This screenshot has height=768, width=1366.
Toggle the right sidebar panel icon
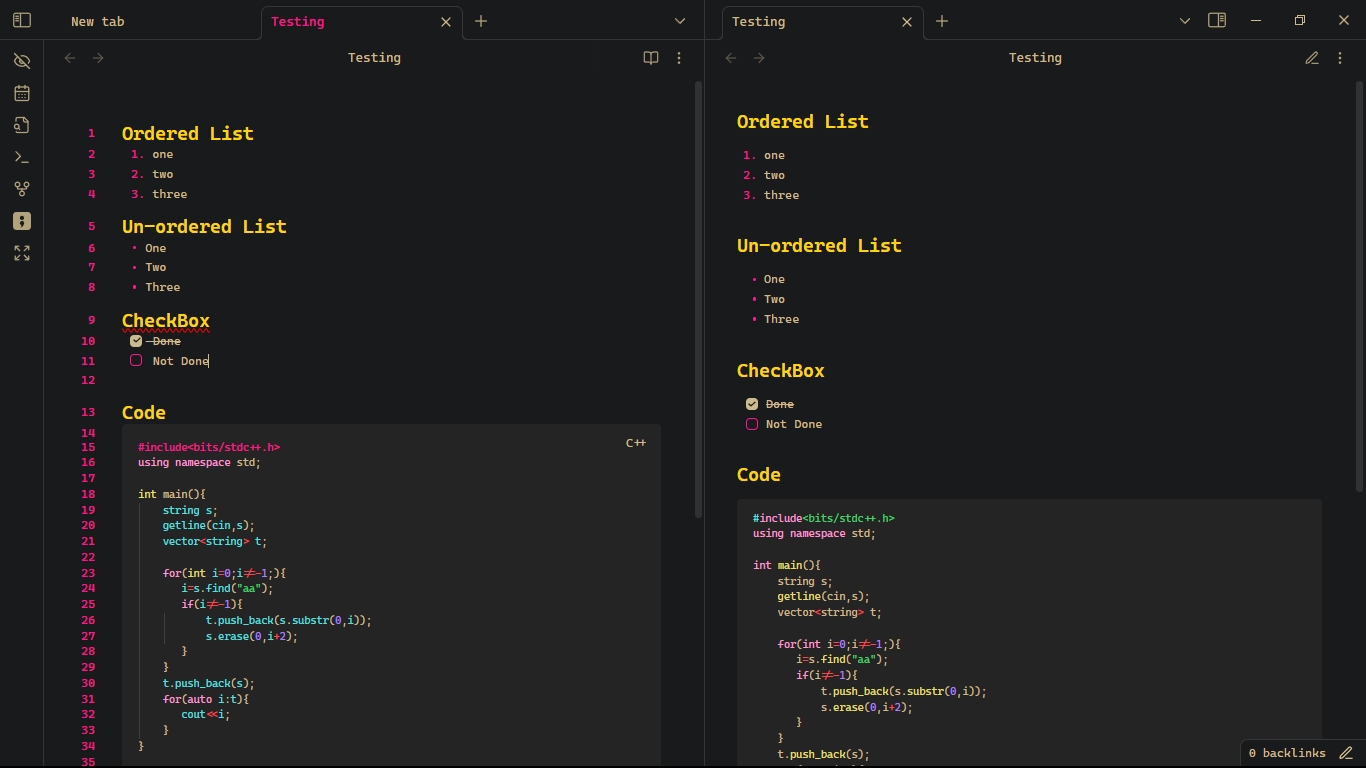click(1217, 20)
